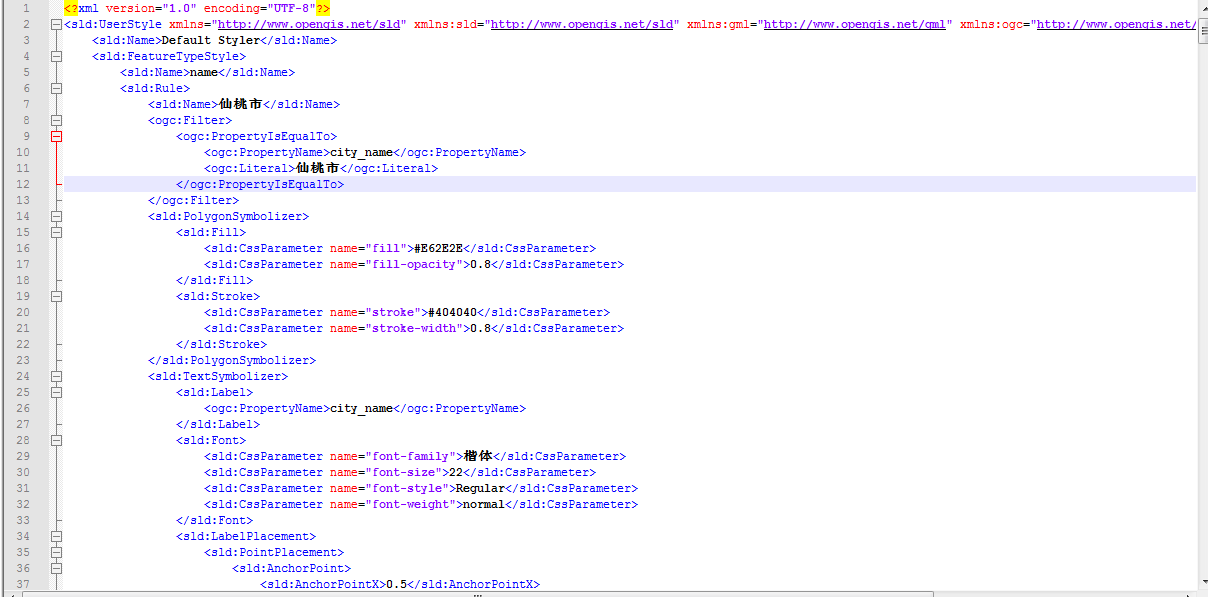Collapse the ogc:Filter fold marker
1208x597 pixels.
[56, 120]
